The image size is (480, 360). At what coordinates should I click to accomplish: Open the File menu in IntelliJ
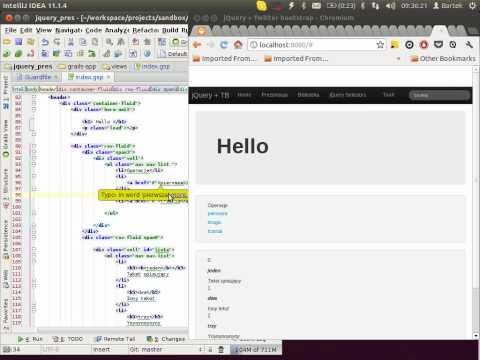pyautogui.click(x=10, y=30)
